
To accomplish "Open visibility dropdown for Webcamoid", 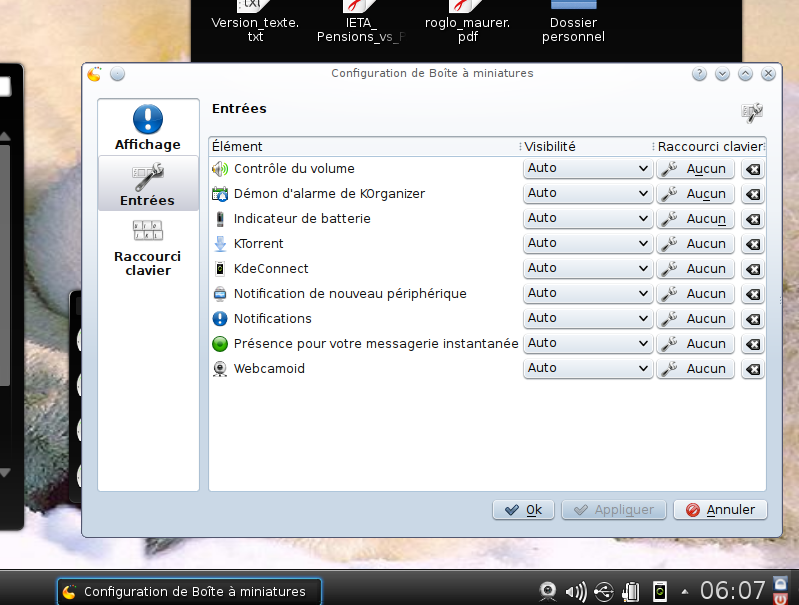I will [588, 369].
